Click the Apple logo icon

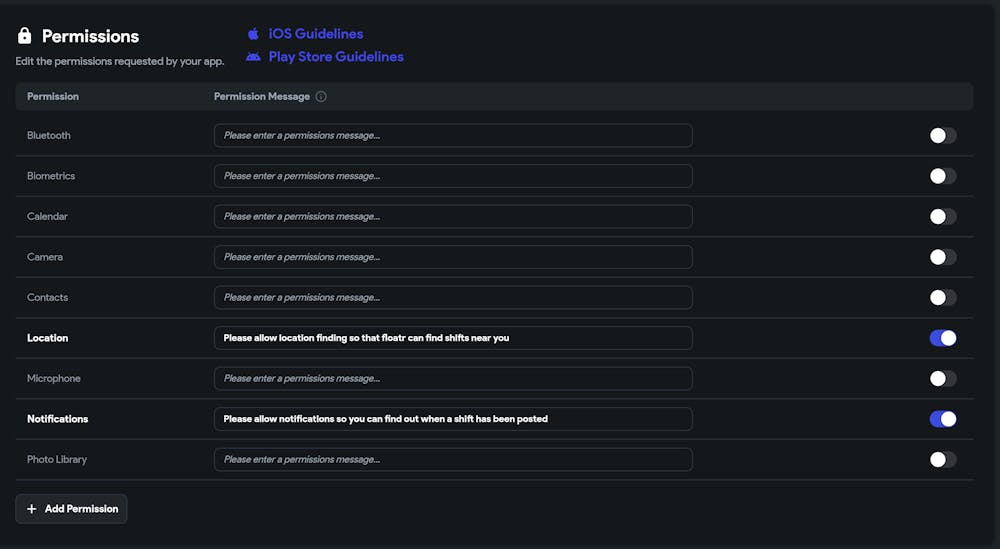point(253,34)
